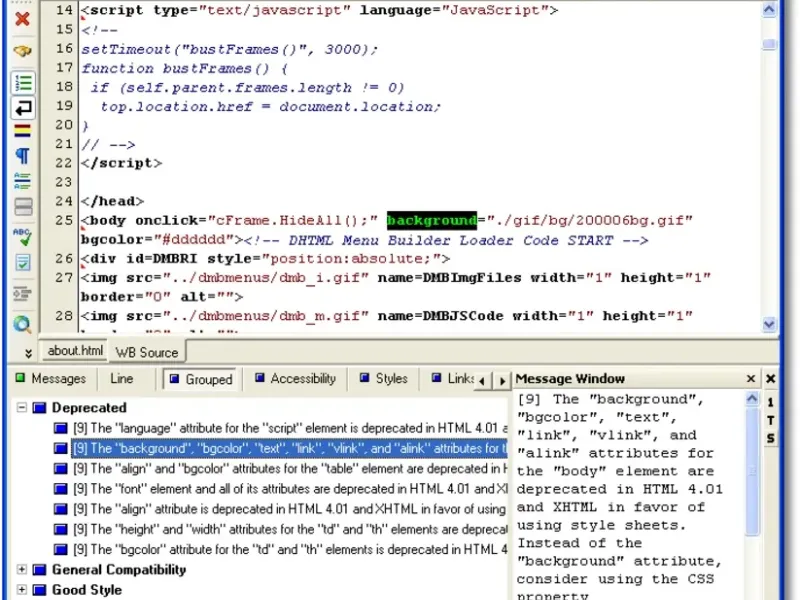Select the Good Style group label
This screenshot has height=600, width=800.
pyautogui.click(x=87, y=590)
